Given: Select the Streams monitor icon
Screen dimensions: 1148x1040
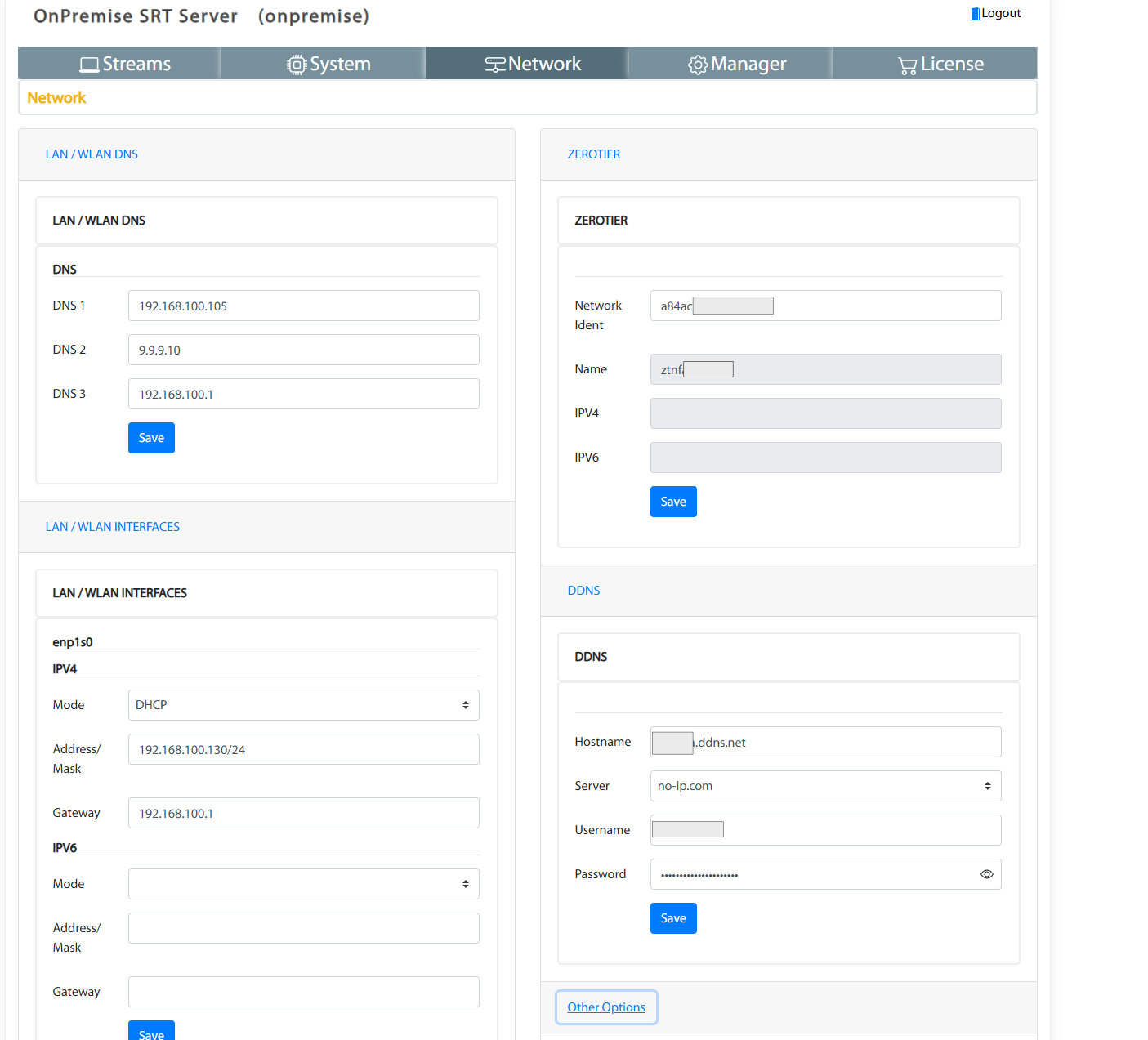Looking at the screenshot, I should [x=90, y=63].
